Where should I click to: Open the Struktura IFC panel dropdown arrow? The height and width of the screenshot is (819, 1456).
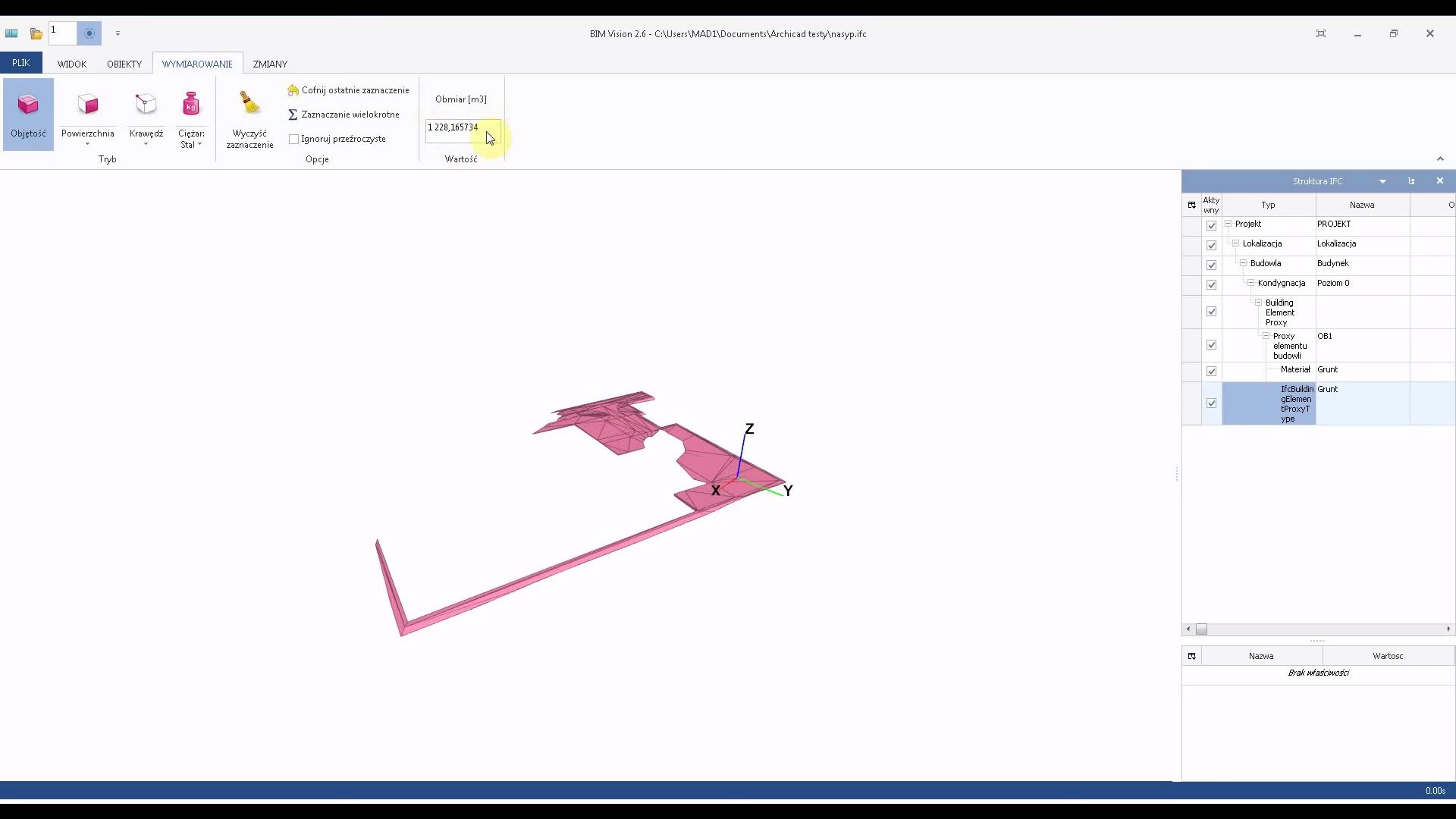pyautogui.click(x=1382, y=181)
